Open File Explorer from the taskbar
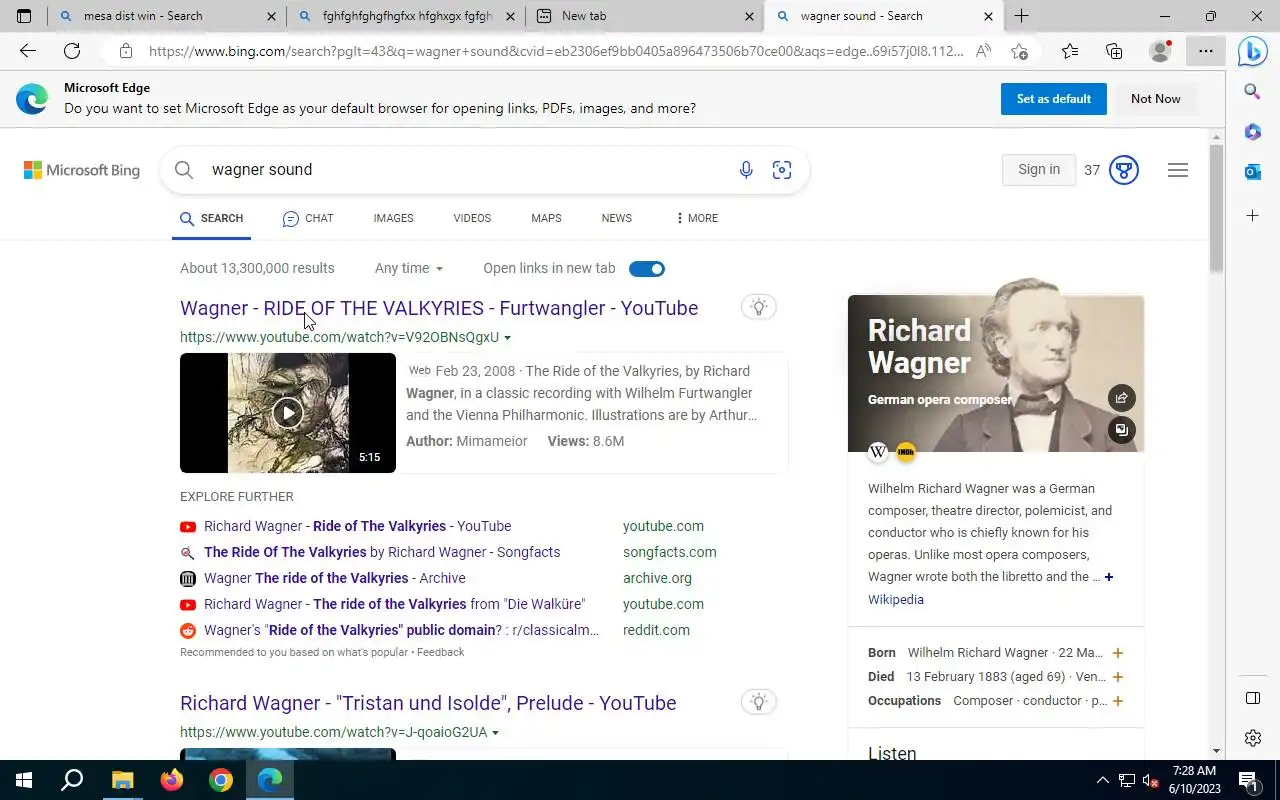This screenshot has width=1280, height=800. [x=122, y=780]
